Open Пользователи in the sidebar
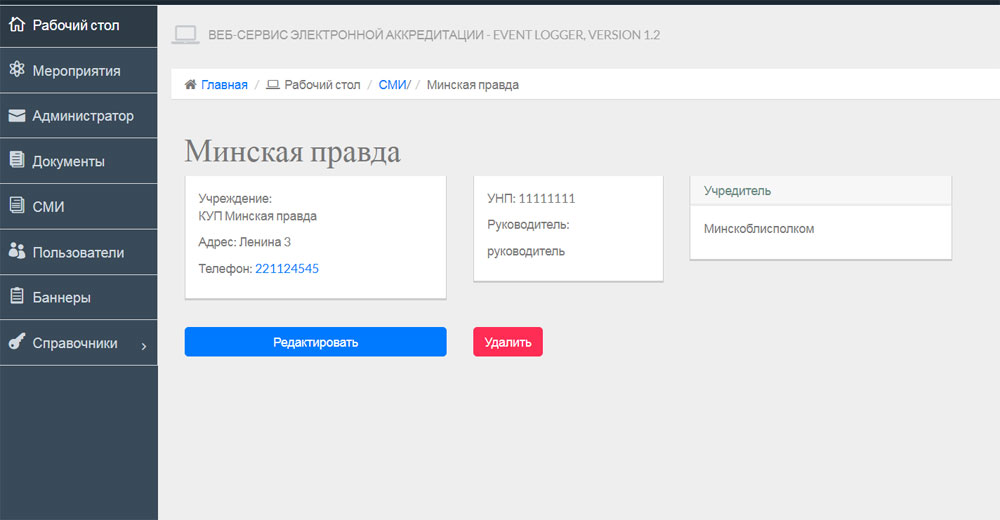This screenshot has width=1000, height=520. click(x=78, y=252)
